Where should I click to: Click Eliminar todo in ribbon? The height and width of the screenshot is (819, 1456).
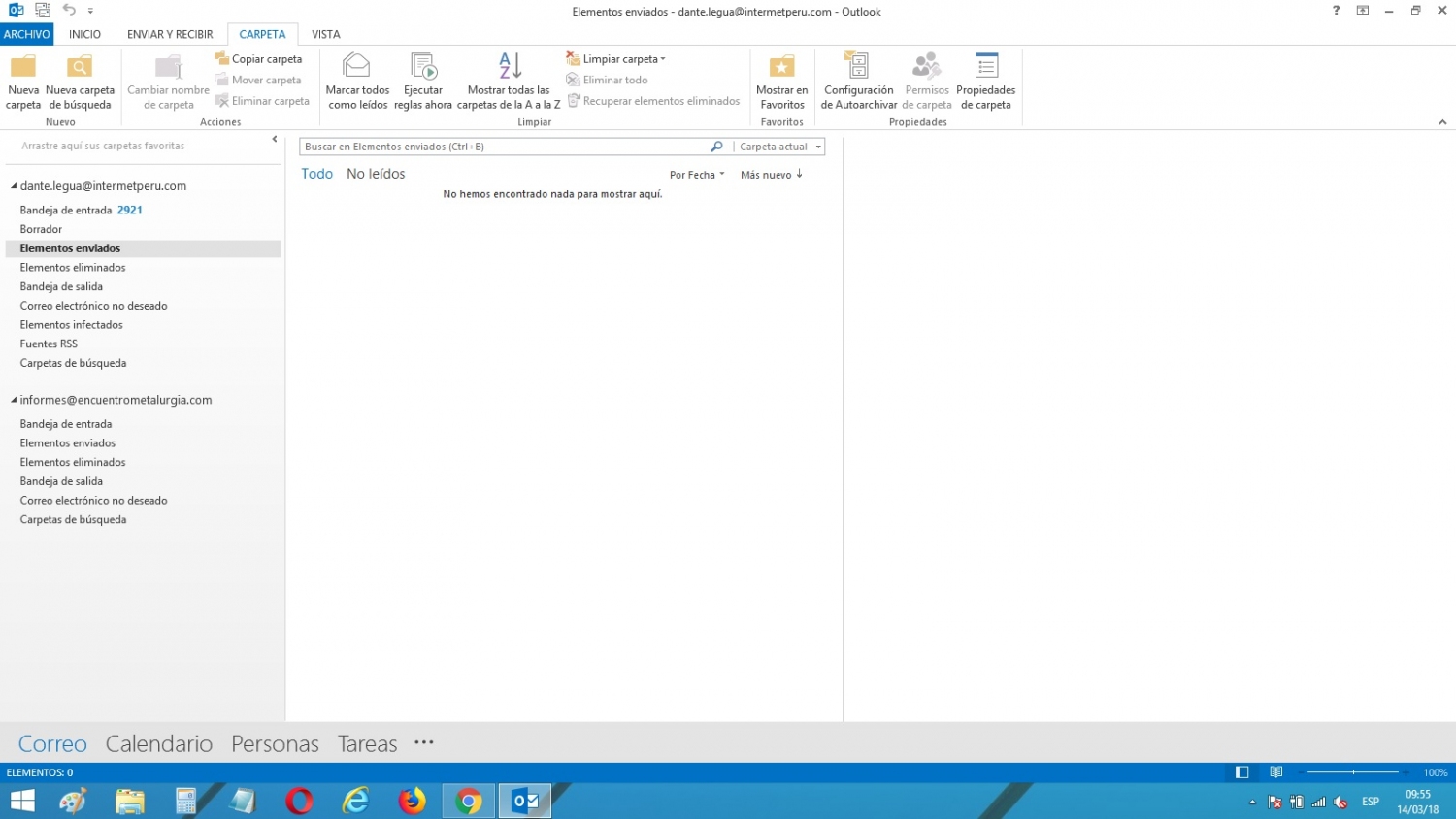coord(608,80)
